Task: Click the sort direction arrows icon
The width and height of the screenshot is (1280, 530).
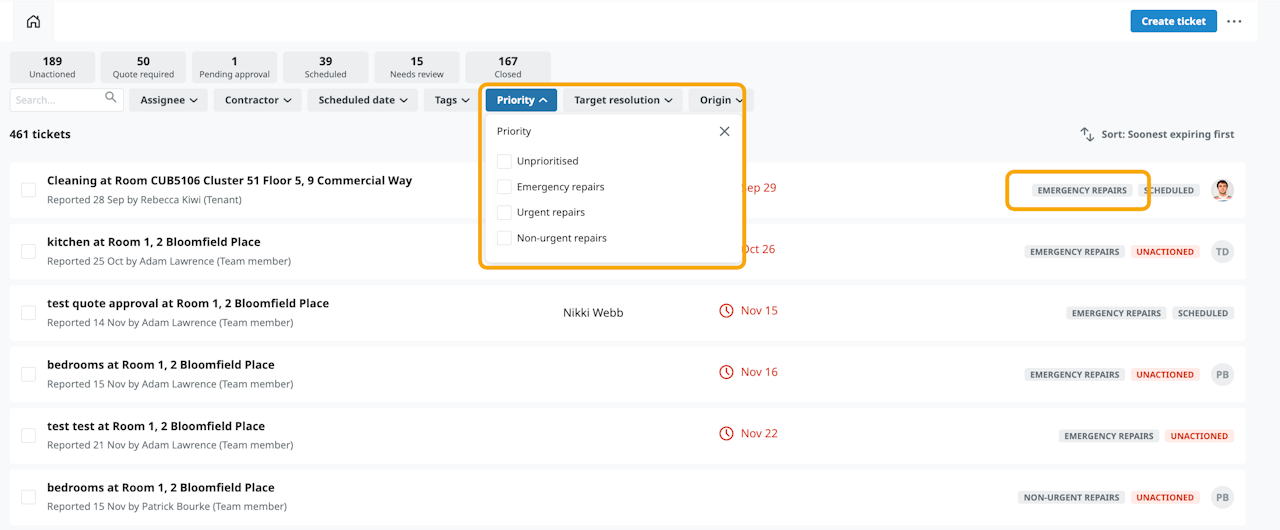Action: point(1087,134)
